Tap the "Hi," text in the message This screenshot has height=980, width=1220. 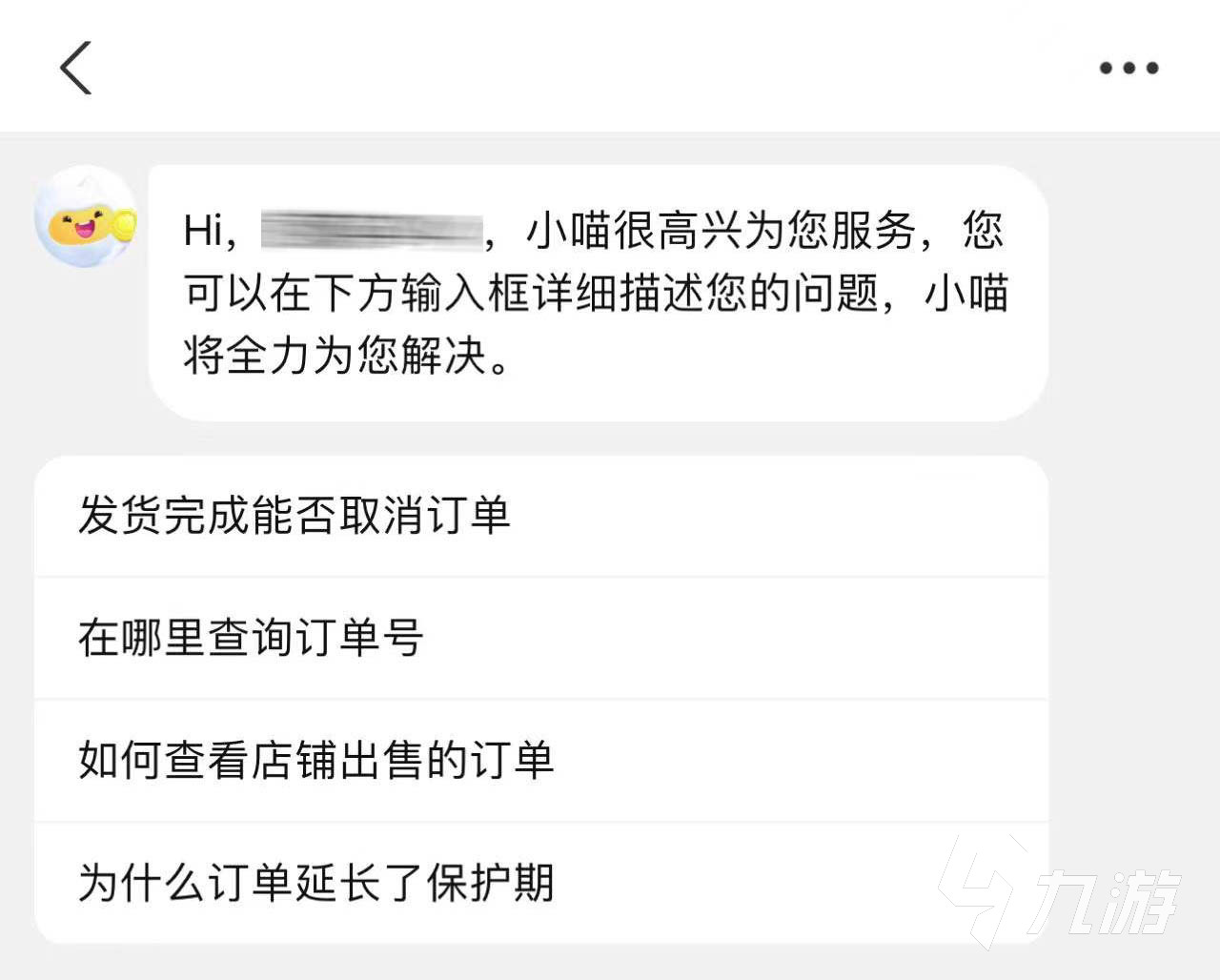click(210, 231)
